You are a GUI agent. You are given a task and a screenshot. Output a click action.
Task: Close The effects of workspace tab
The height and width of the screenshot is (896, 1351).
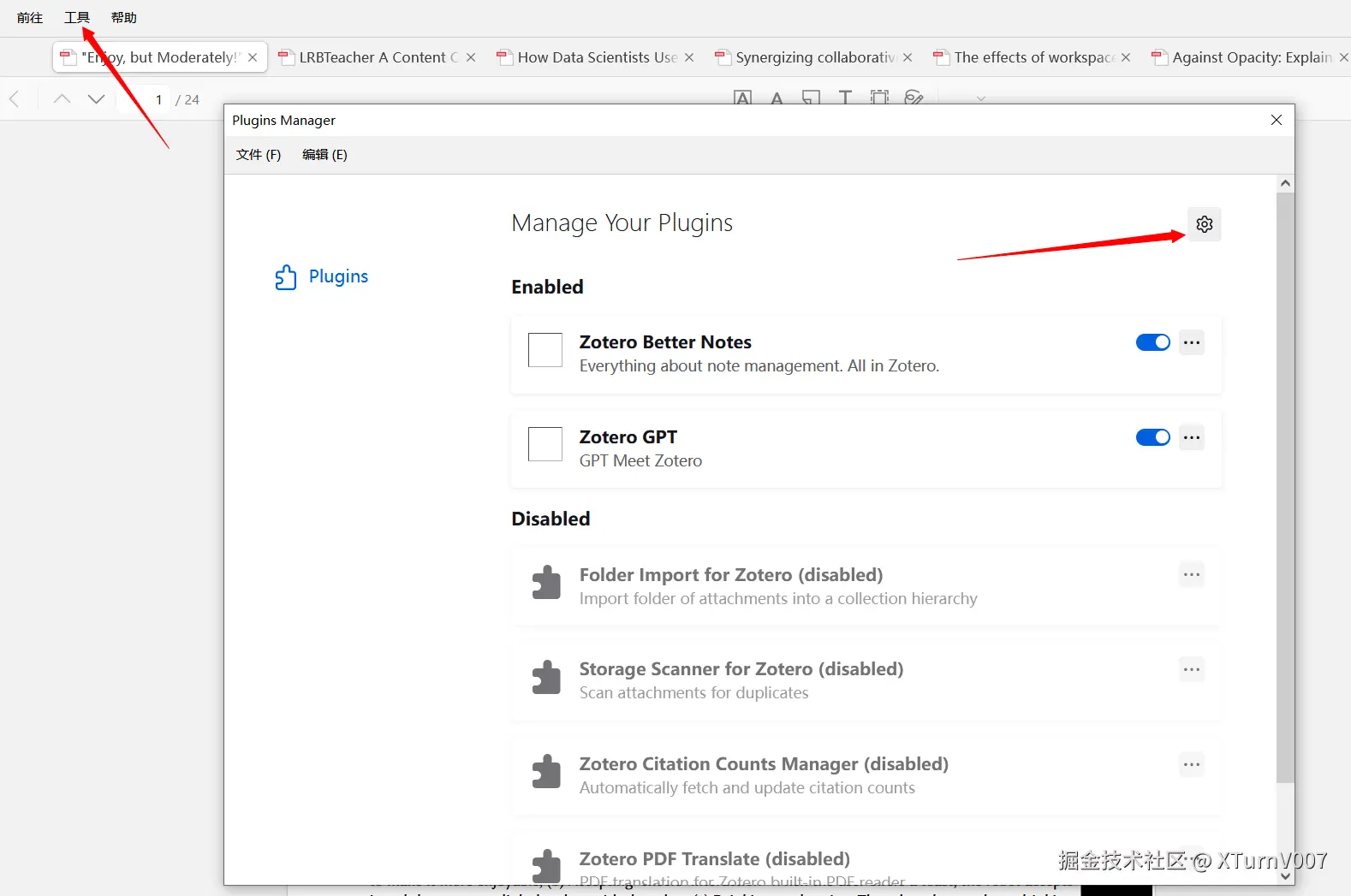tap(1126, 57)
